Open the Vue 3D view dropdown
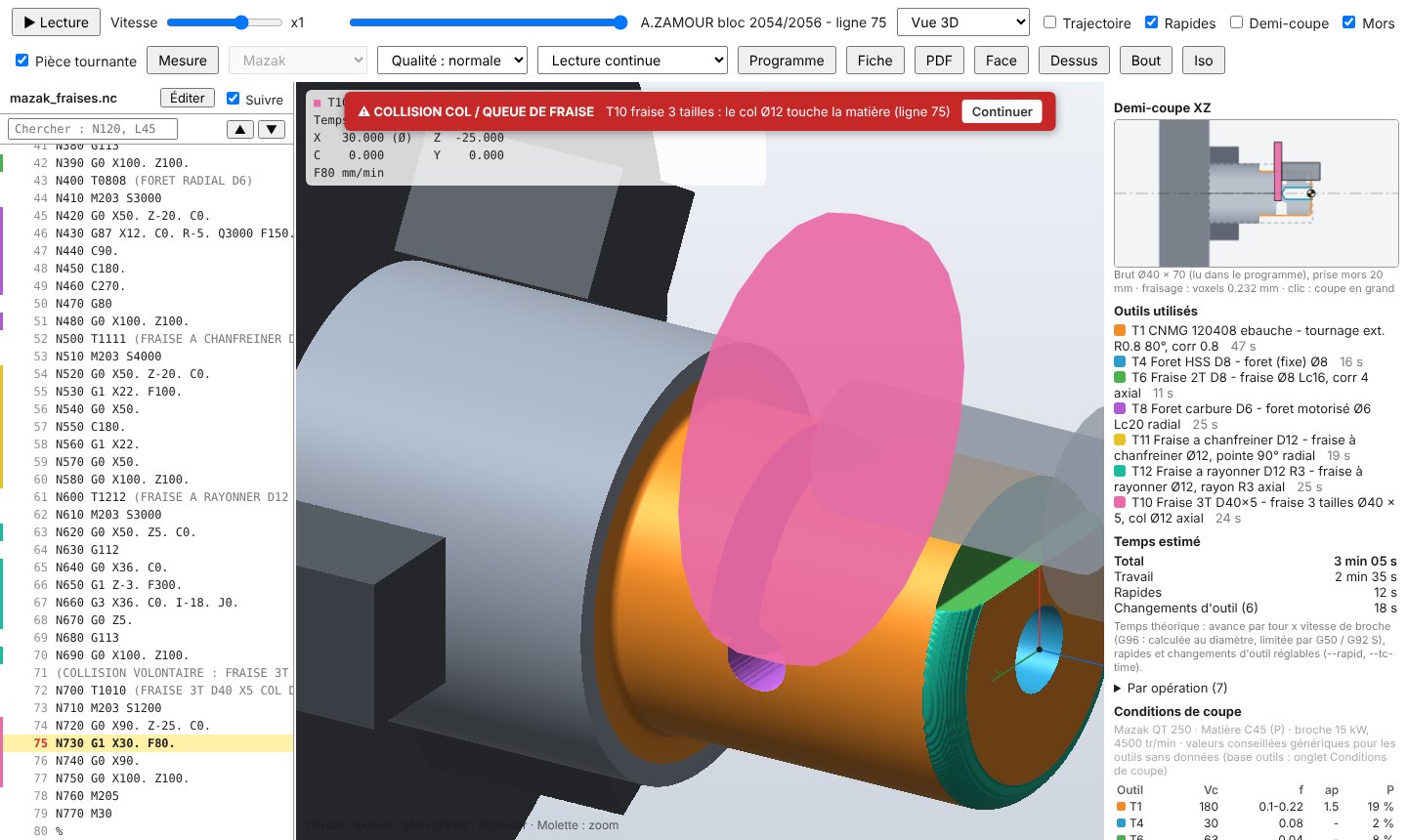Image resolution: width=1407 pixels, height=840 pixels. pyautogui.click(x=963, y=22)
